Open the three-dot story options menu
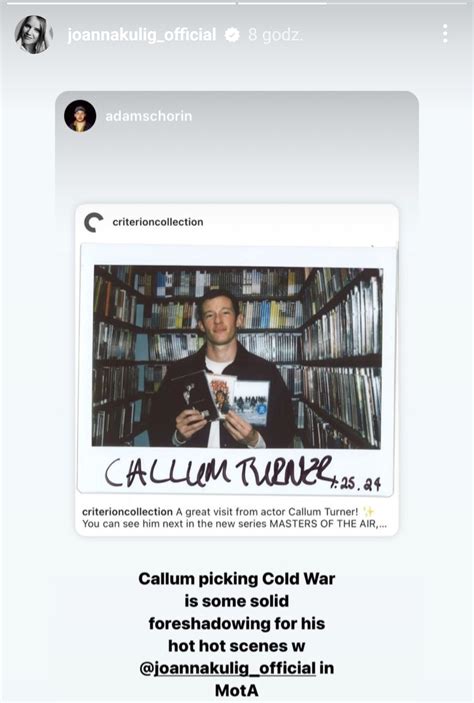This screenshot has width=474, height=703. (x=445, y=34)
